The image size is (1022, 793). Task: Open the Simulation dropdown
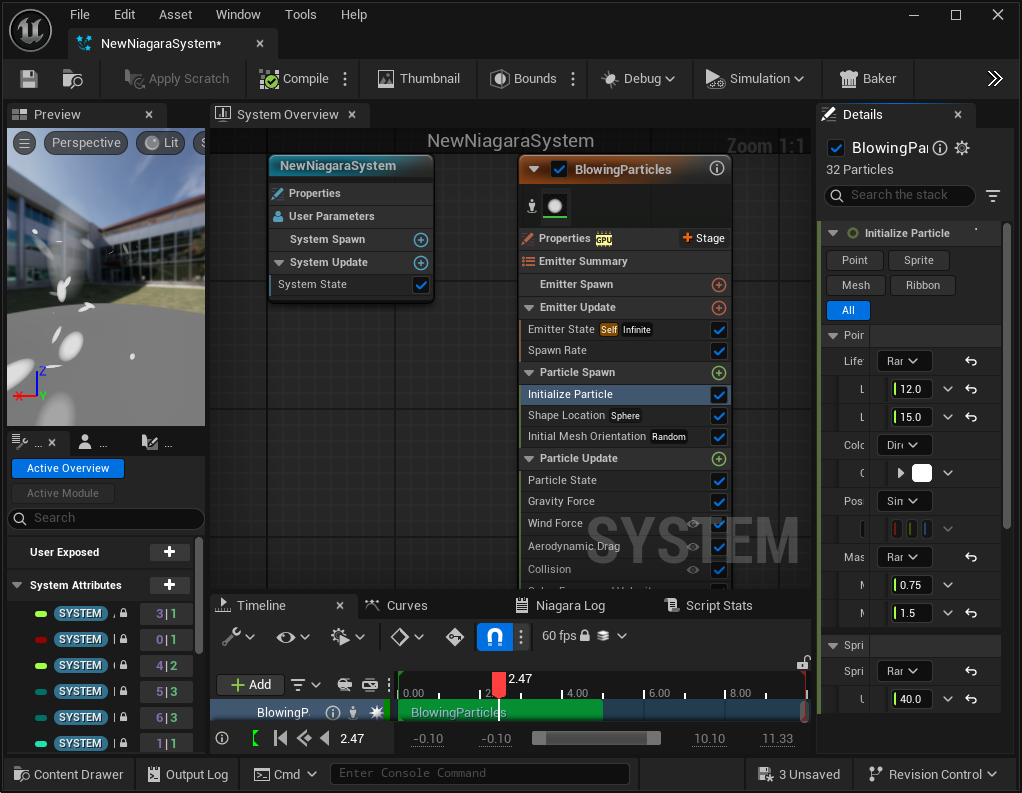click(755, 79)
